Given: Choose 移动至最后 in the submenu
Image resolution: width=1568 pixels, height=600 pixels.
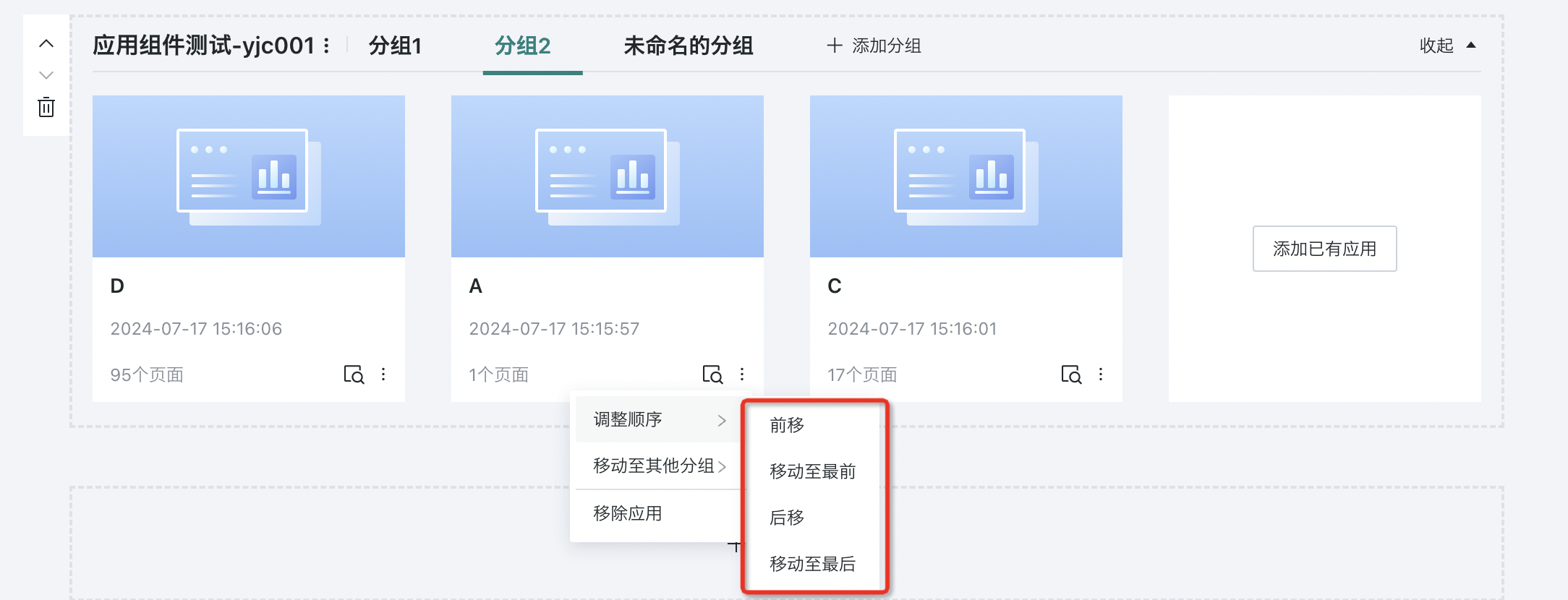Looking at the screenshot, I should (814, 564).
